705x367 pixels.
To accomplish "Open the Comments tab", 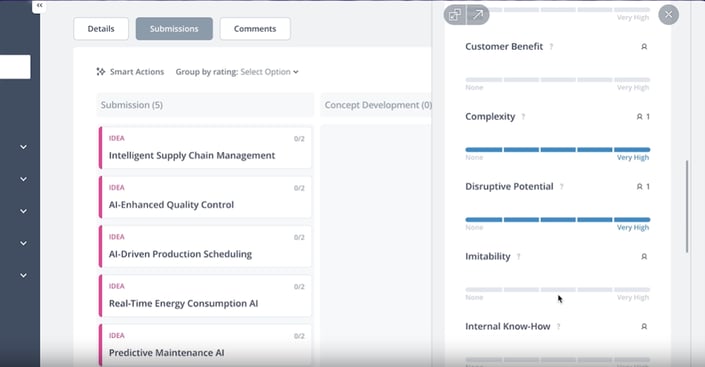I will pos(255,29).
